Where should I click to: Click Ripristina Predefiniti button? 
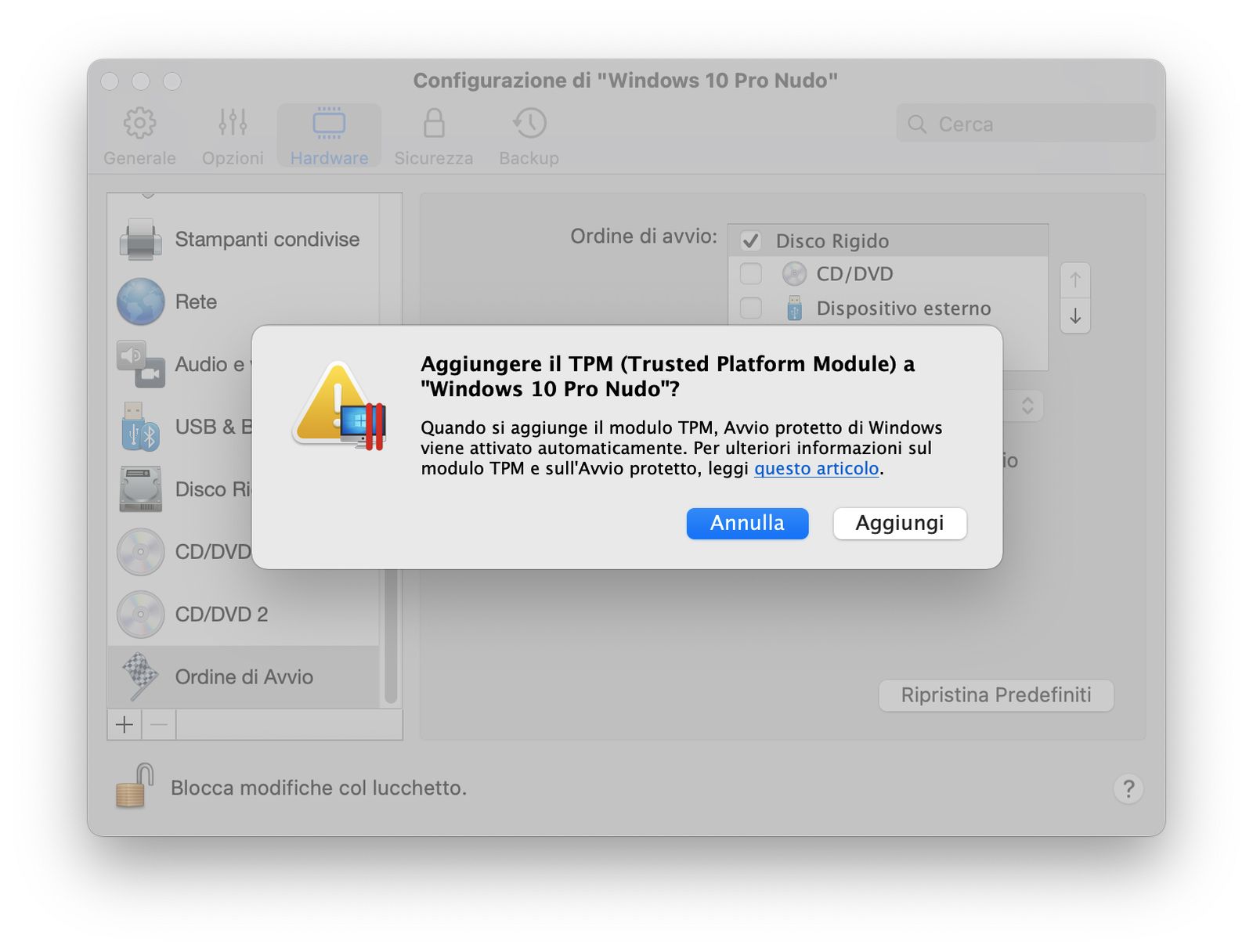[x=996, y=695]
